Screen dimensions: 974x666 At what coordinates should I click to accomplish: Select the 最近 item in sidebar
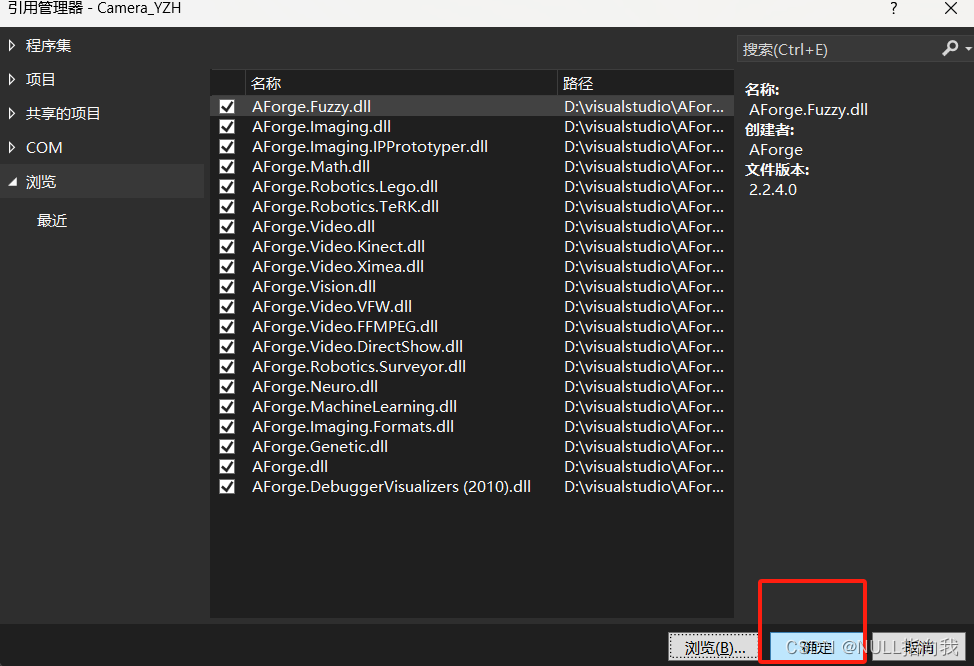point(52,220)
